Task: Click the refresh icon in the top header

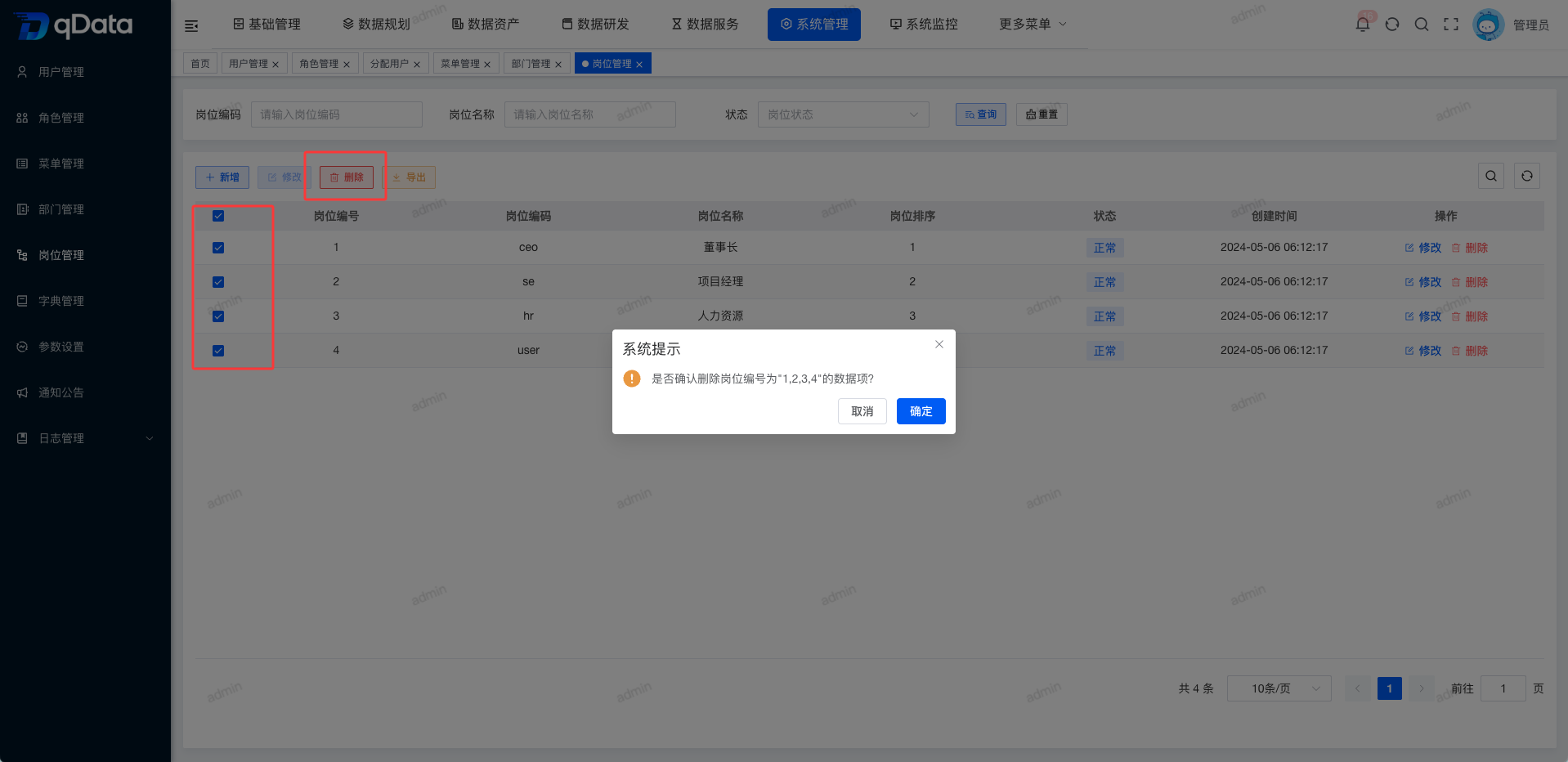Action: pos(1392,25)
